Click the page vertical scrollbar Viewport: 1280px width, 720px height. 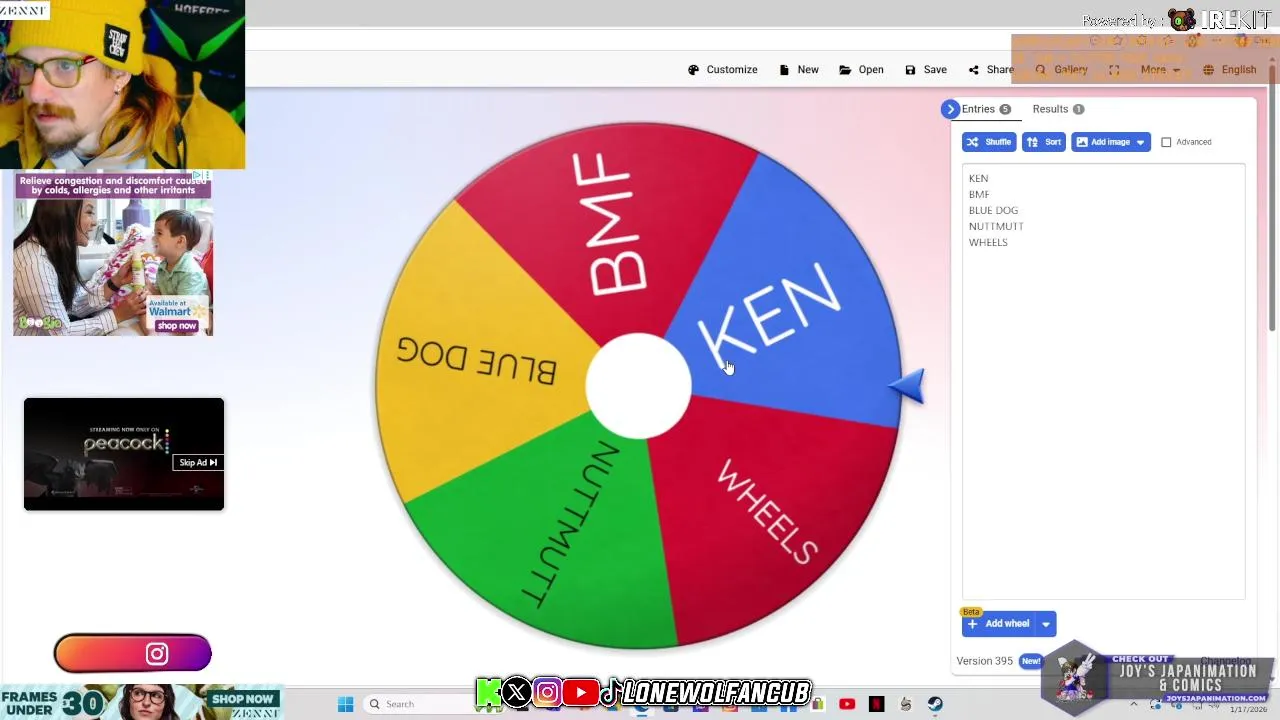point(1273,200)
